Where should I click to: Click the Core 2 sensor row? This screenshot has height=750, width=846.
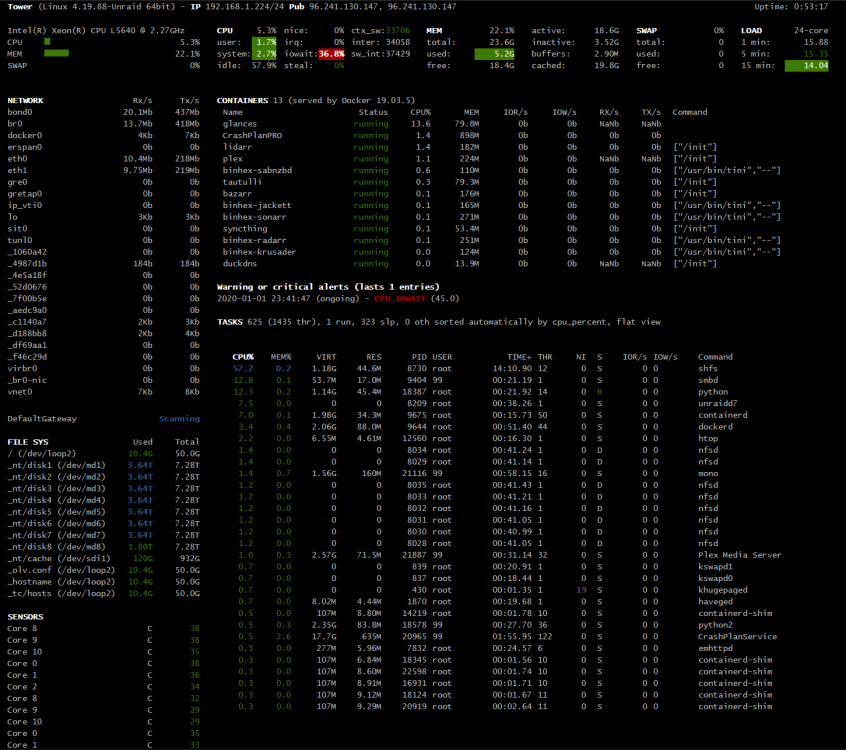[103, 687]
